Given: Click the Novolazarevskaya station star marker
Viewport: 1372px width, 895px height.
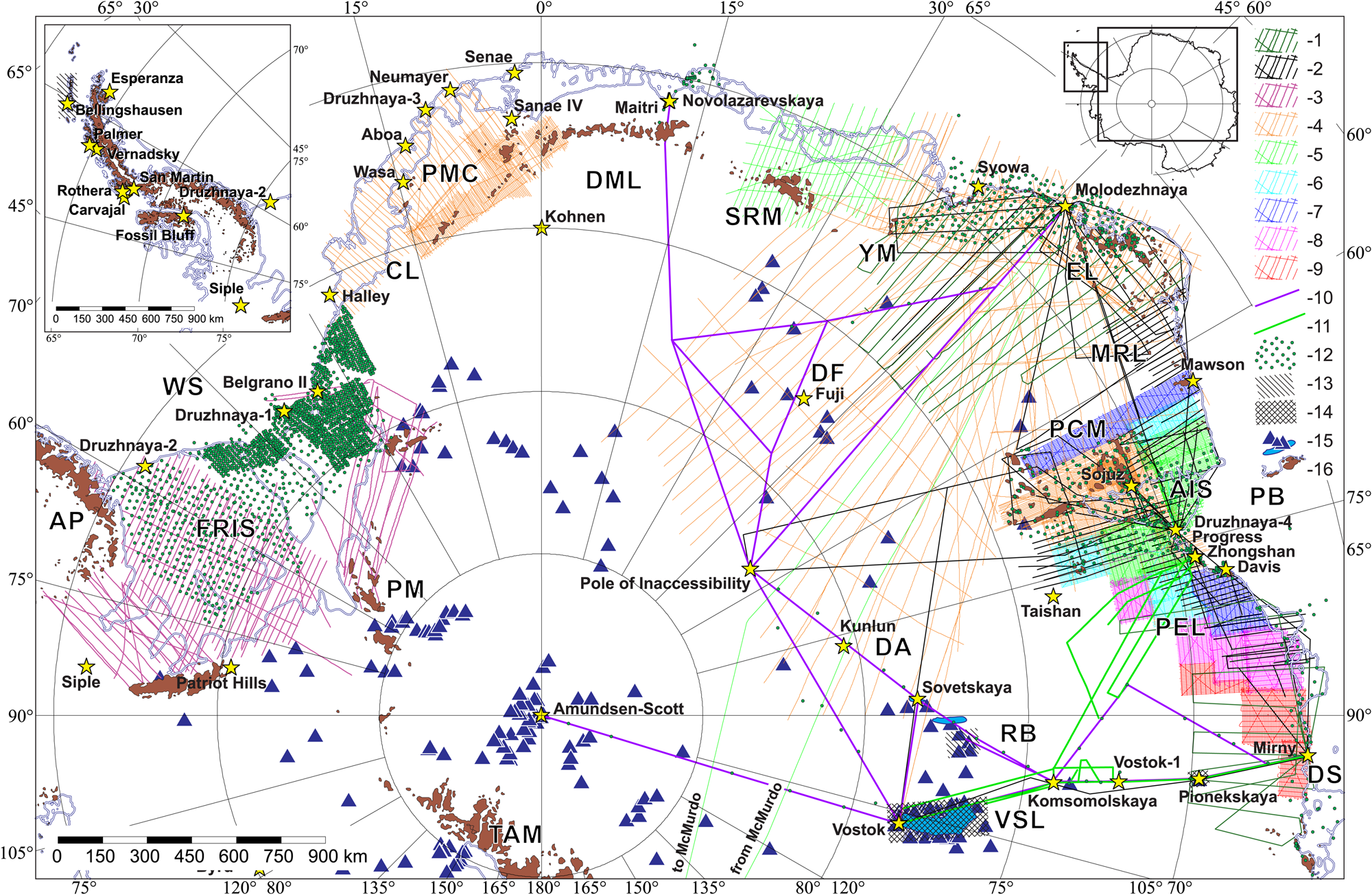Looking at the screenshot, I should (670, 102).
